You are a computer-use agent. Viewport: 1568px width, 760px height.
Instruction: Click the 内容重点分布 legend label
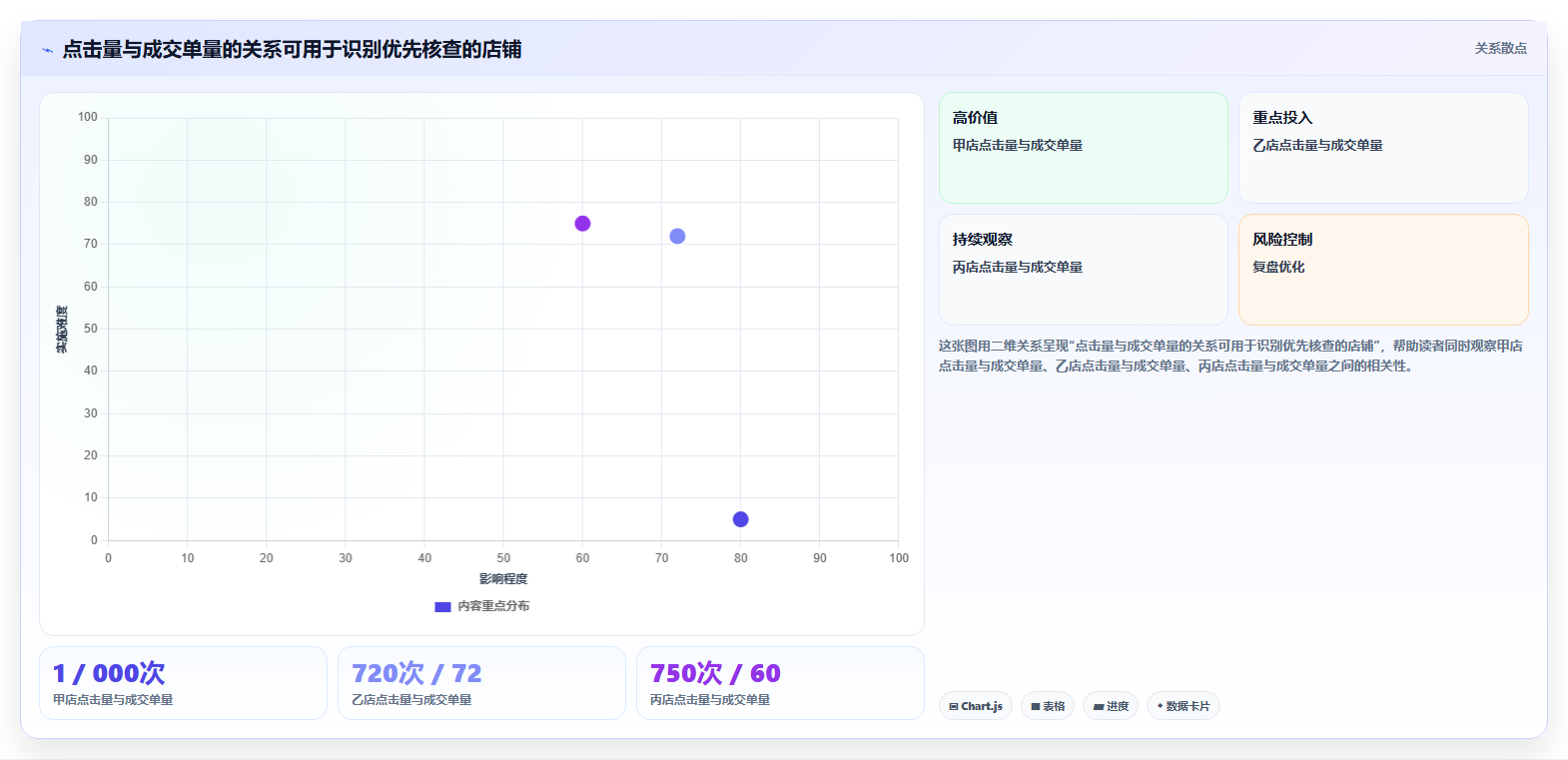coord(493,606)
